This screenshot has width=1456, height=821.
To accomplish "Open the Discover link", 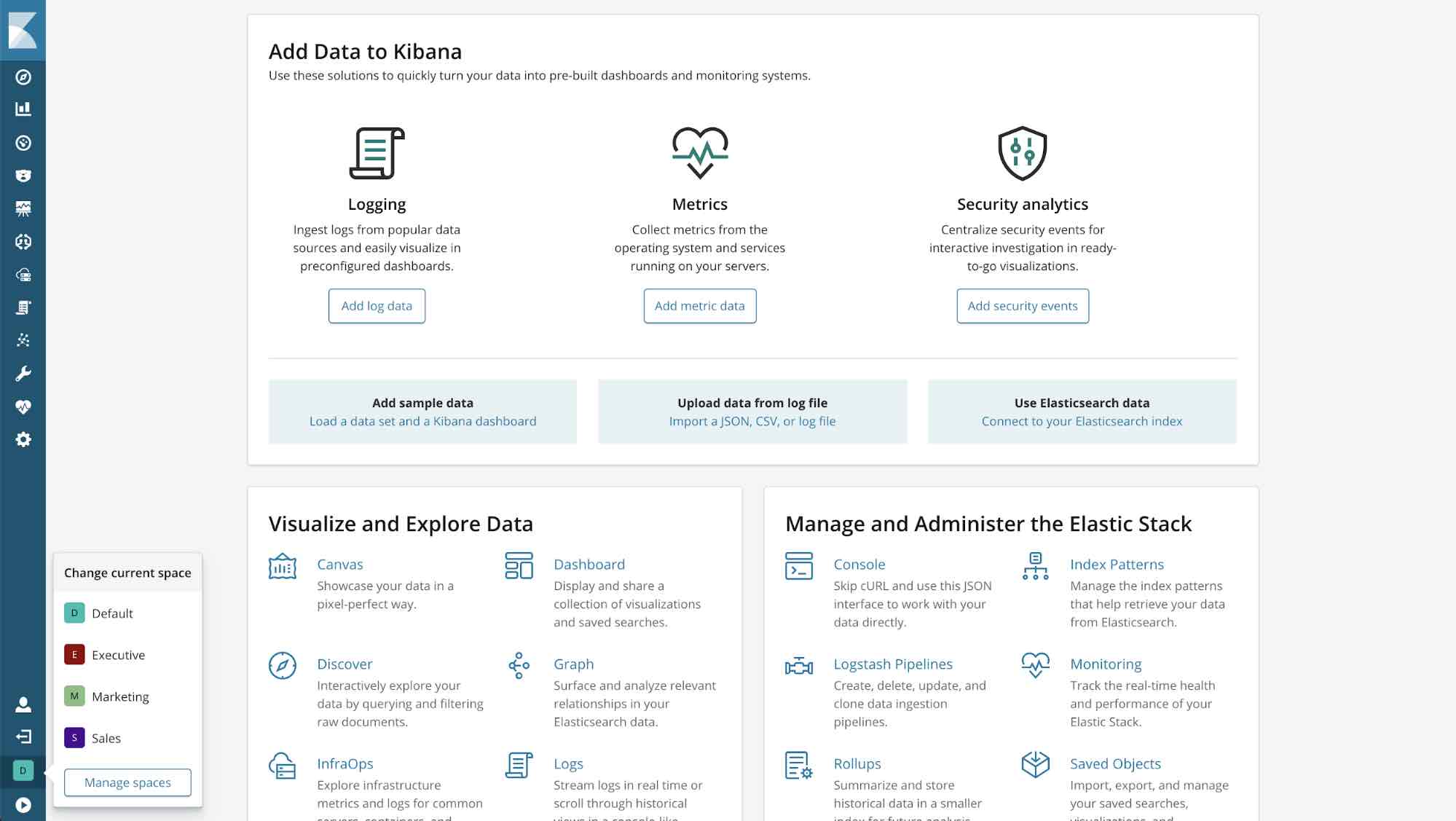I will pyautogui.click(x=345, y=664).
